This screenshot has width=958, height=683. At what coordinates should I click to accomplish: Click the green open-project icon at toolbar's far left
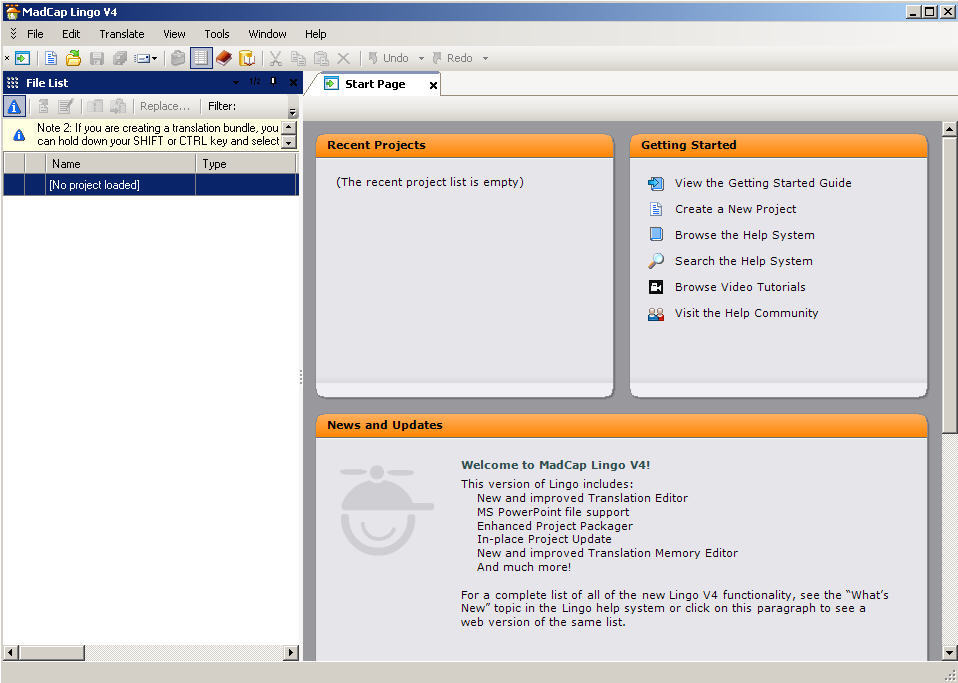click(22, 57)
